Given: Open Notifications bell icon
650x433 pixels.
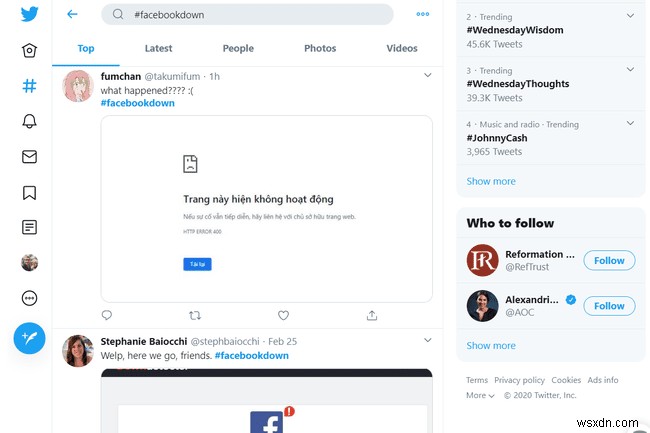Looking at the screenshot, I should [29, 121].
